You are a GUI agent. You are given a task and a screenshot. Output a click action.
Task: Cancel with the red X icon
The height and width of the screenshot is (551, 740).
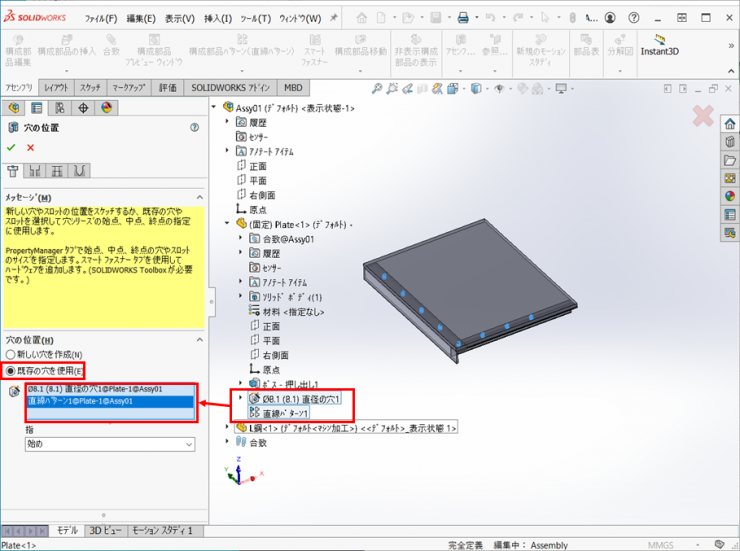(31, 147)
